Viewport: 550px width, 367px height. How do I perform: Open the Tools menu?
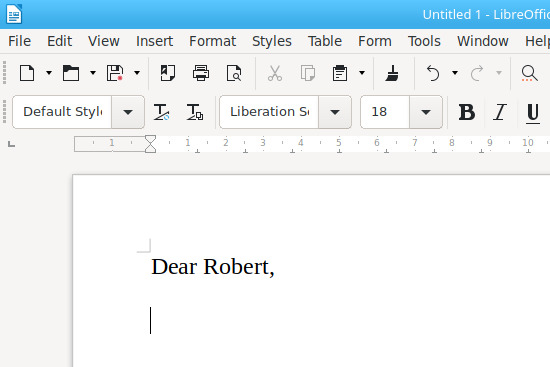pyautogui.click(x=424, y=41)
